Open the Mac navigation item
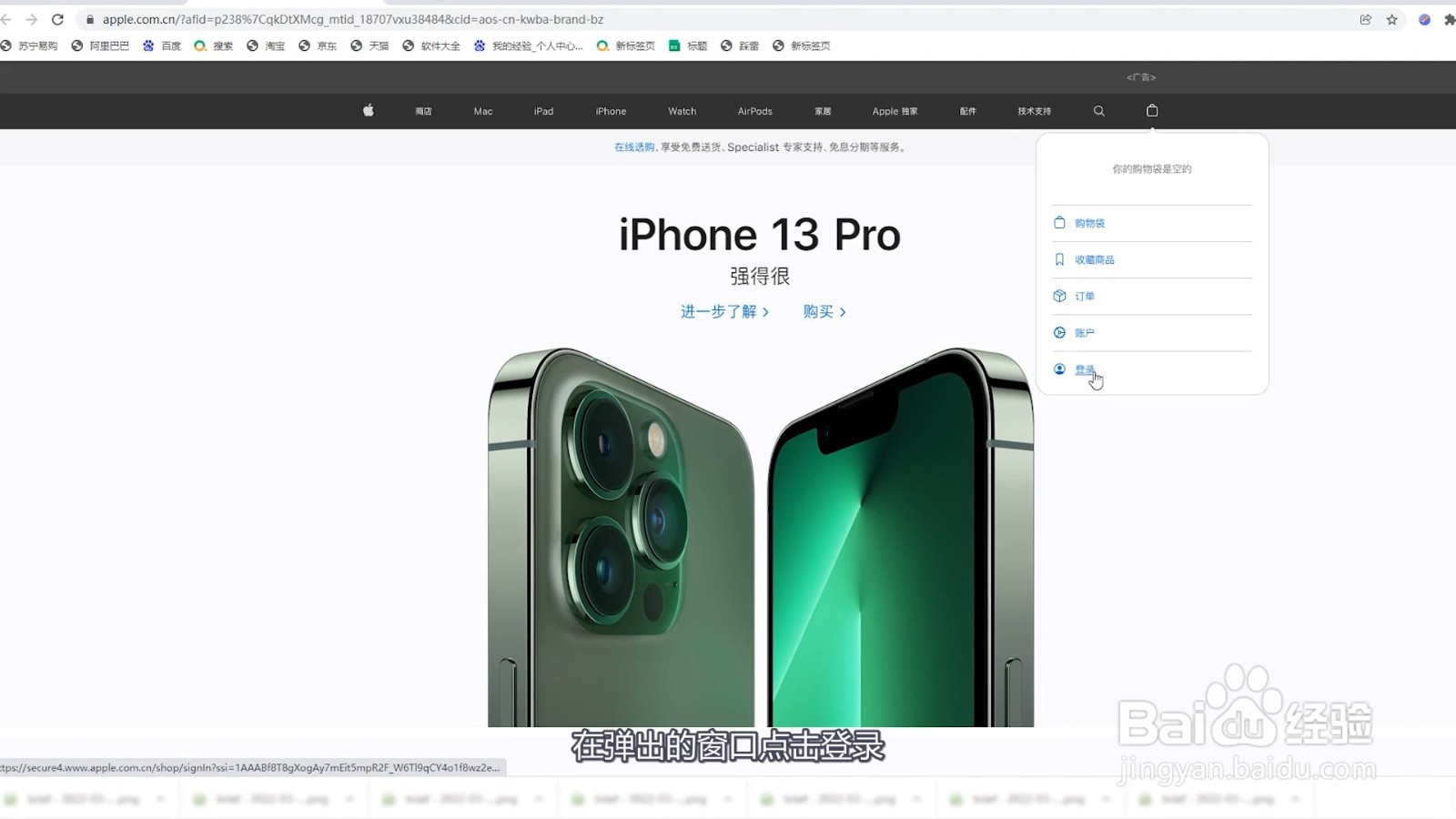 (483, 111)
